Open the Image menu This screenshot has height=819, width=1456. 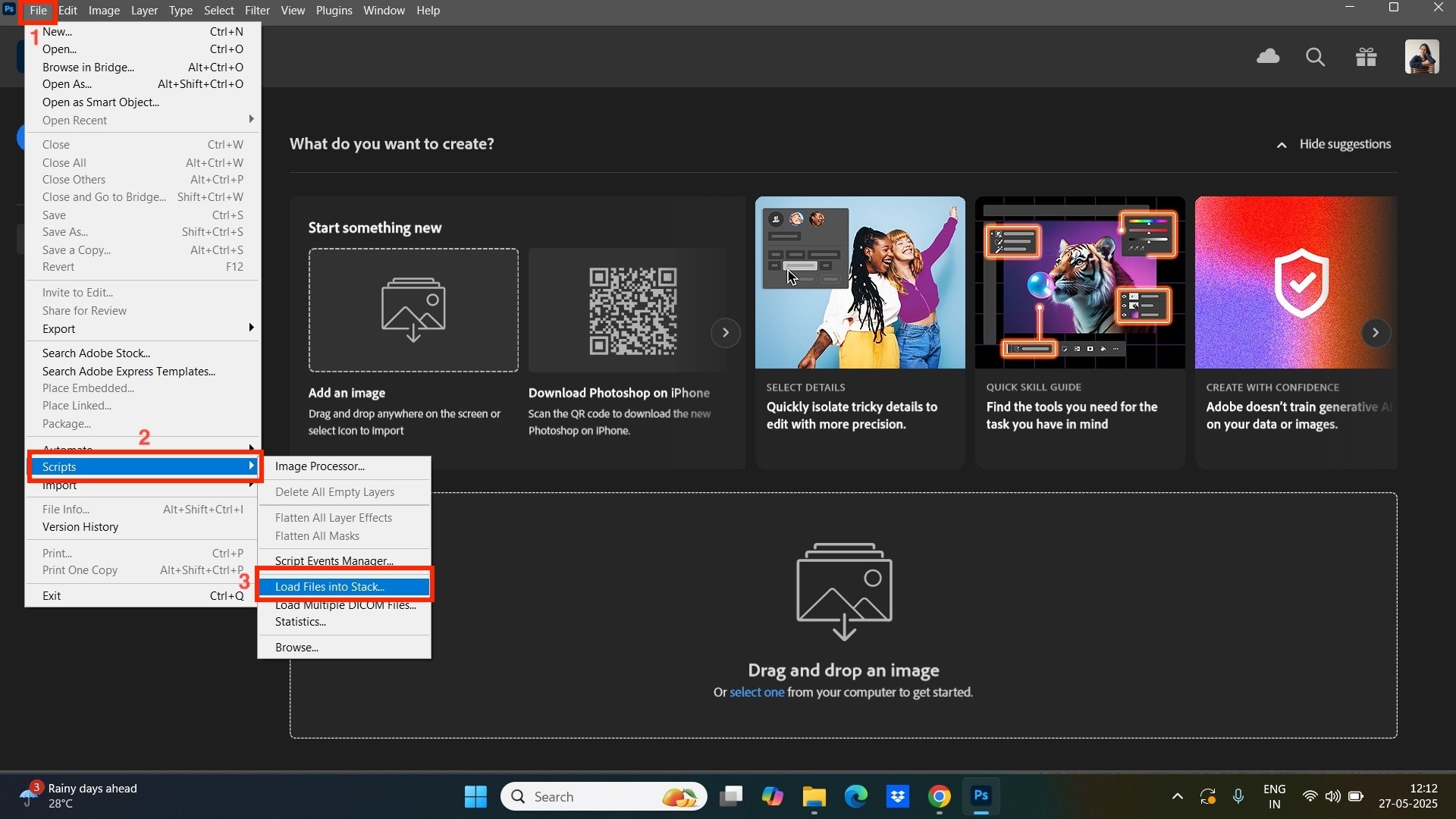[104, 11]
